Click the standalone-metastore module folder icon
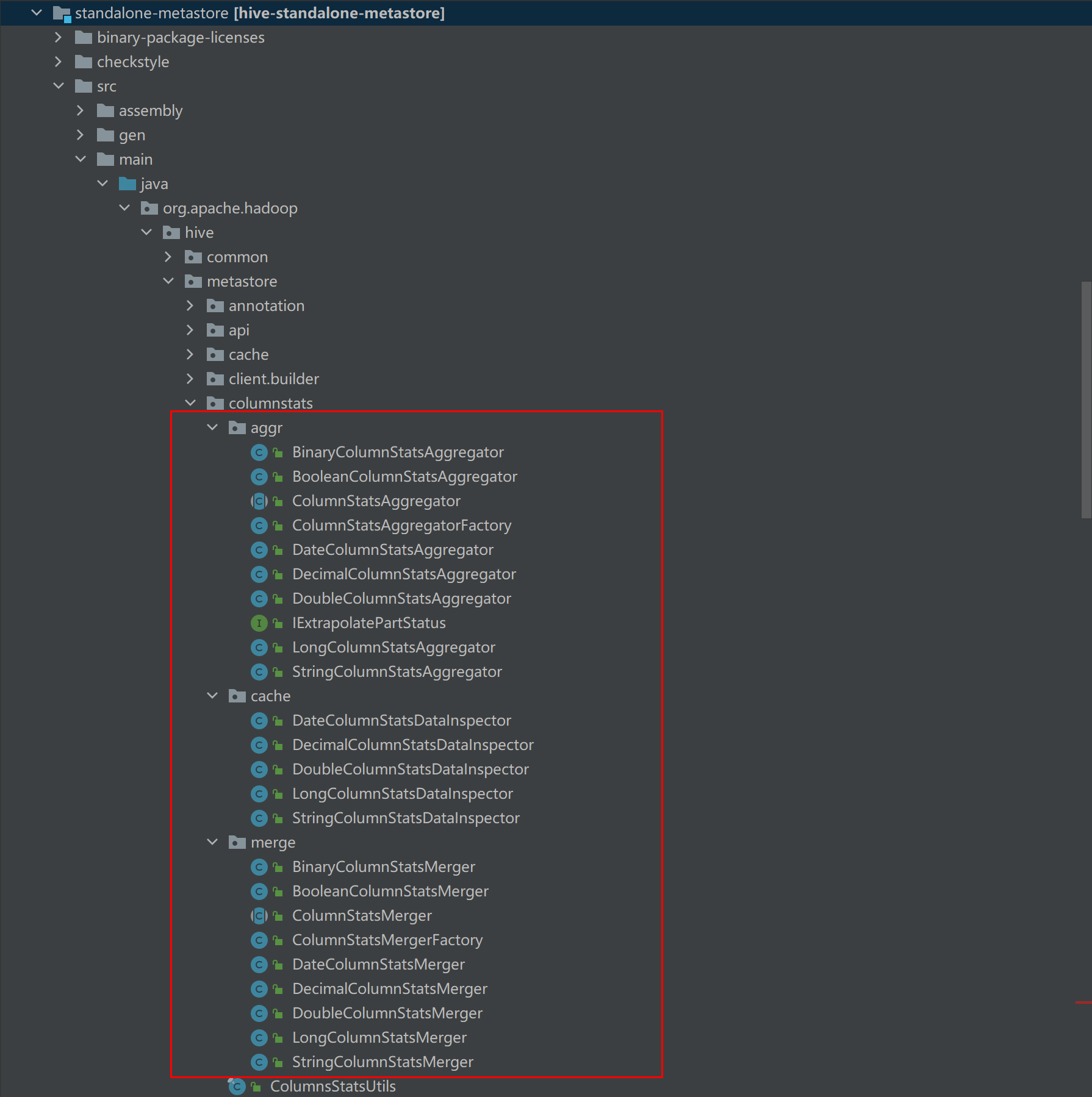The height and width of the screenshot is (1097, 1092). [x=62, y=13]
